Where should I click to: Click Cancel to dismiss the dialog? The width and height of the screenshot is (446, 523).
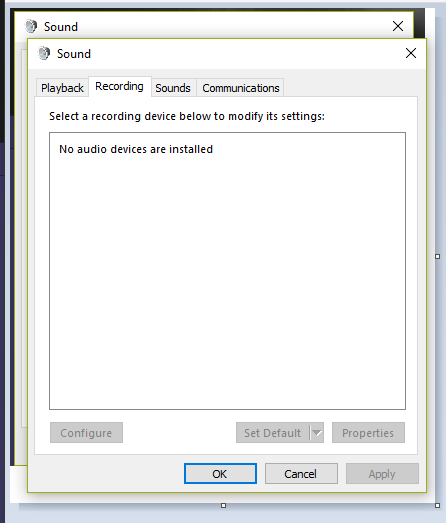tap(301, 474)
